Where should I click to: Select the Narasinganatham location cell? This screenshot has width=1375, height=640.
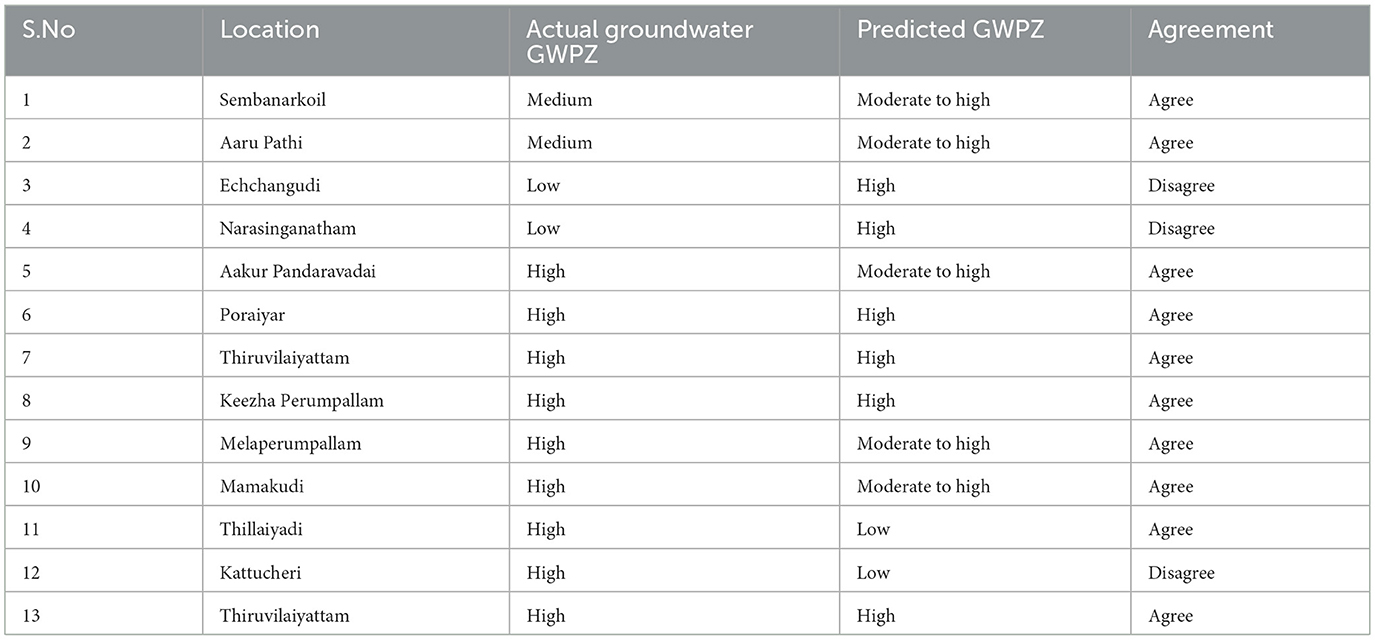point(287,229)
